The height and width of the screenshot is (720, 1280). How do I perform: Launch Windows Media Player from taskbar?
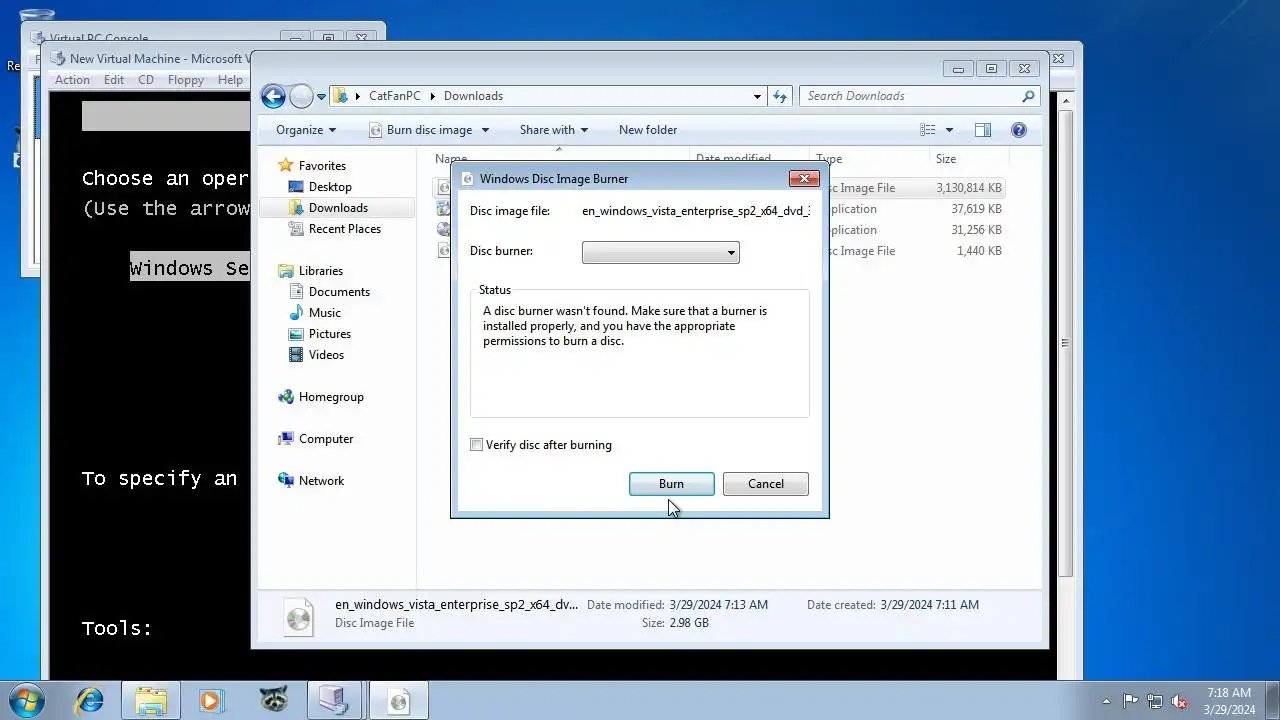coord(212,700)
